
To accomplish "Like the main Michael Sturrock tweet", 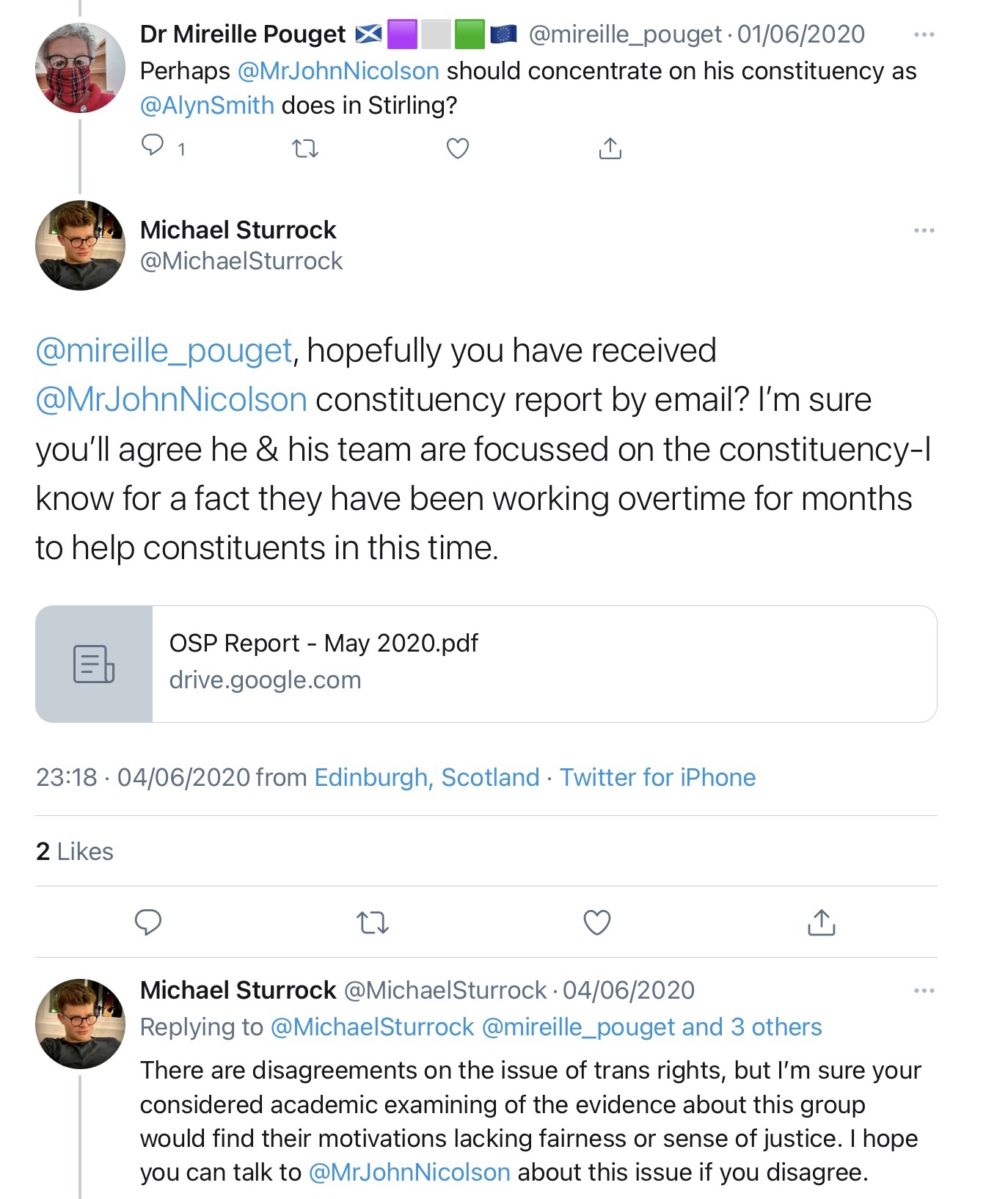I will click(x=596, y=922).
